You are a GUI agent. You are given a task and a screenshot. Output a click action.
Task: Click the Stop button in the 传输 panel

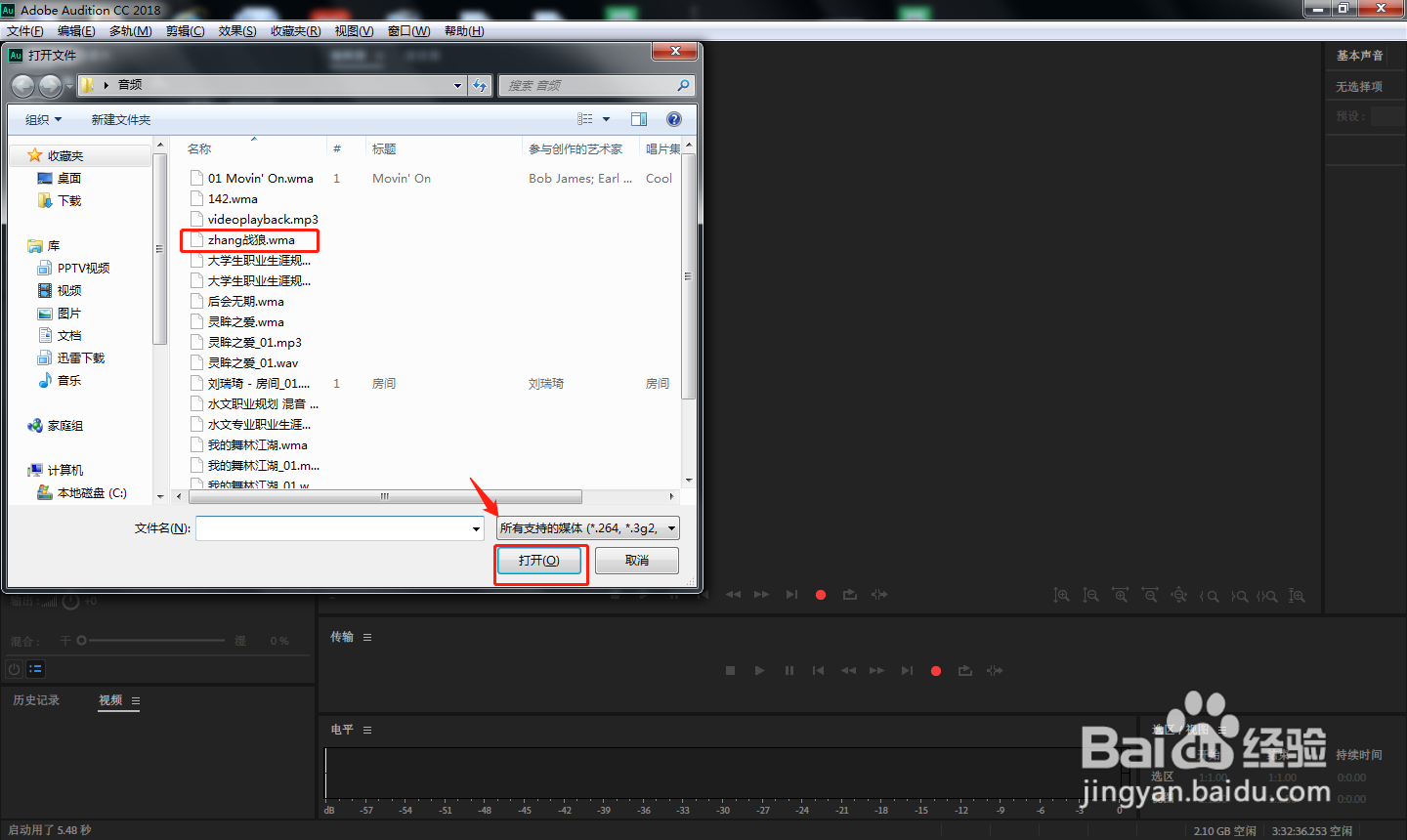tap(730, 671)
